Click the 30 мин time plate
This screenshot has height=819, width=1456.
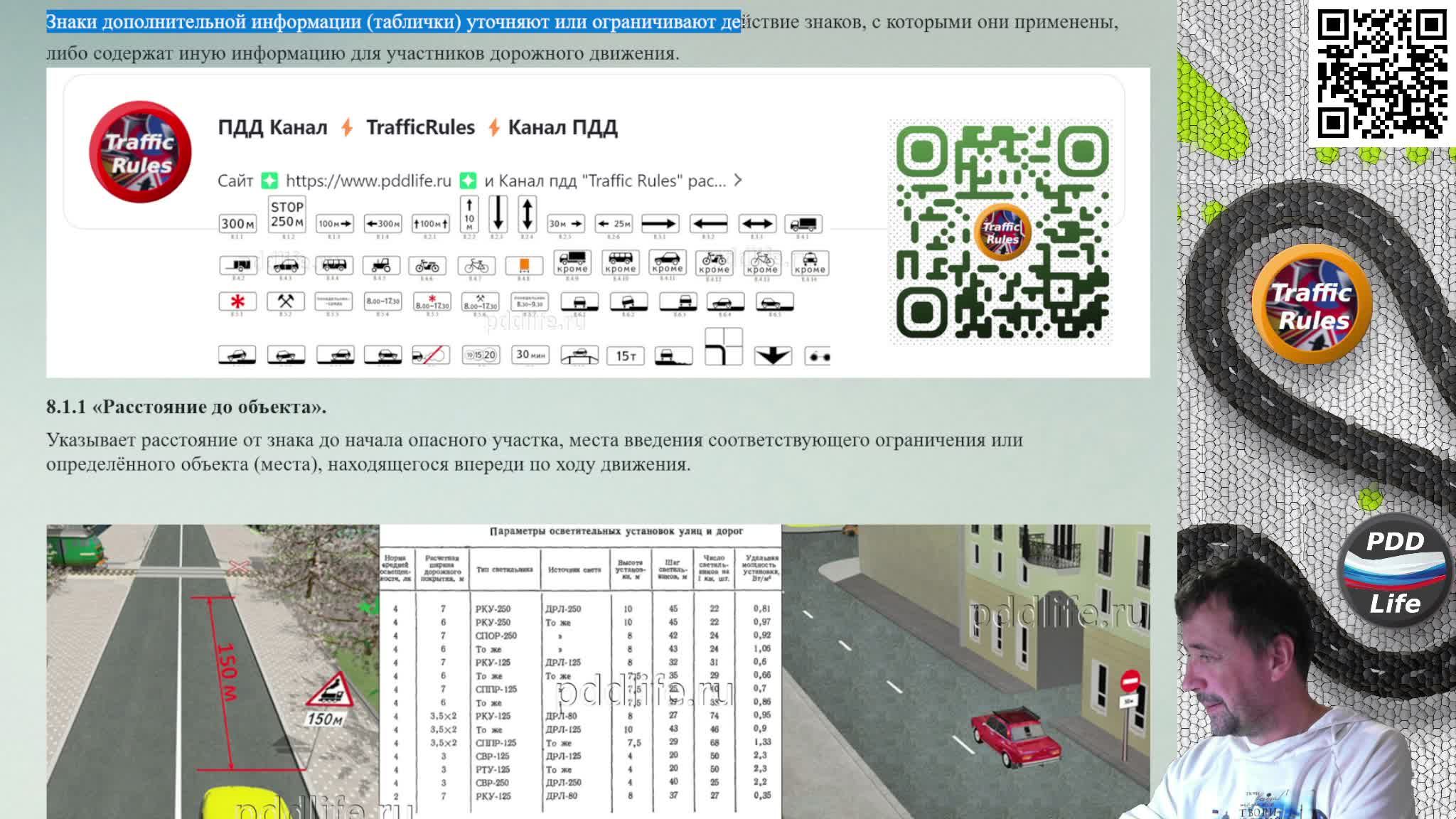coord(530,354)
